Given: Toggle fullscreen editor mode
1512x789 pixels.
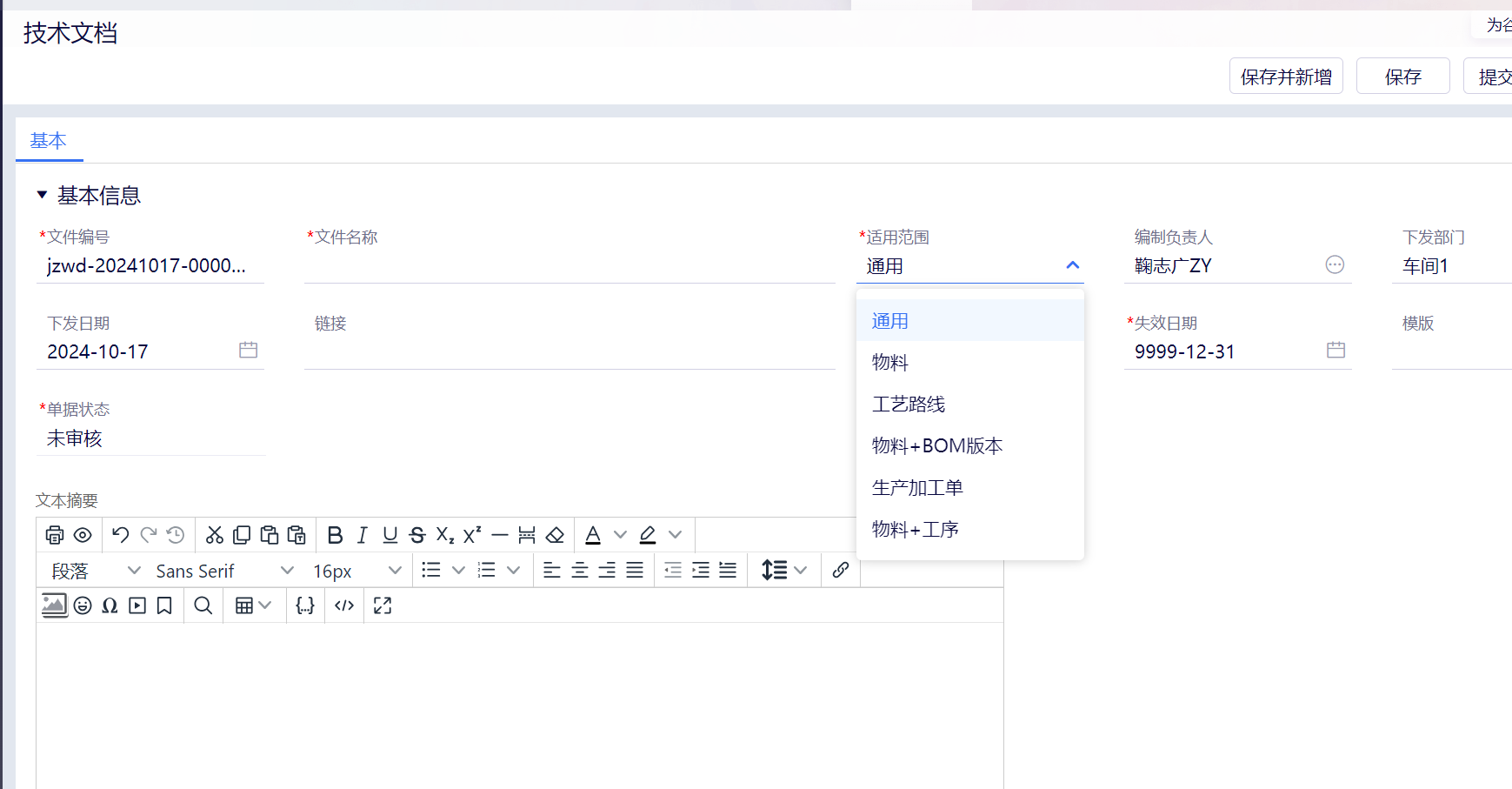Looking at the screenshot, I should [383, 605].
